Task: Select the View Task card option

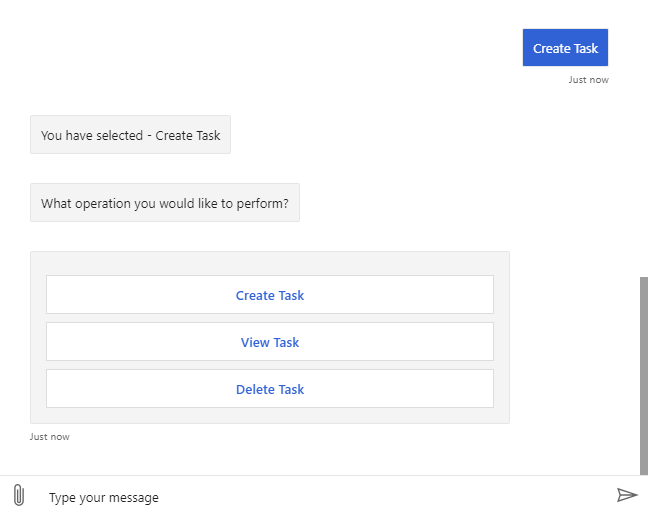Action: [270, 342]
